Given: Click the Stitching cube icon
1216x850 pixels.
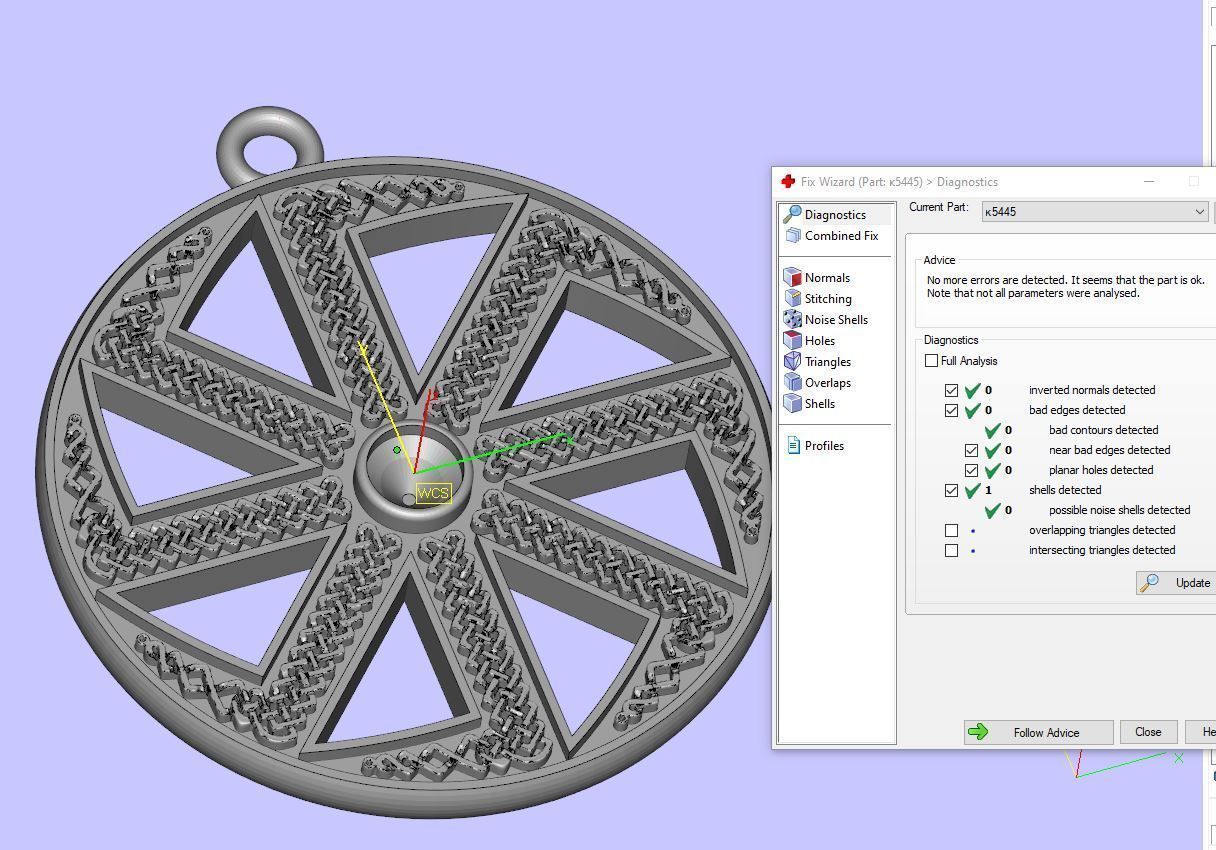Looking at the screenshot, I should click(793, 298).
